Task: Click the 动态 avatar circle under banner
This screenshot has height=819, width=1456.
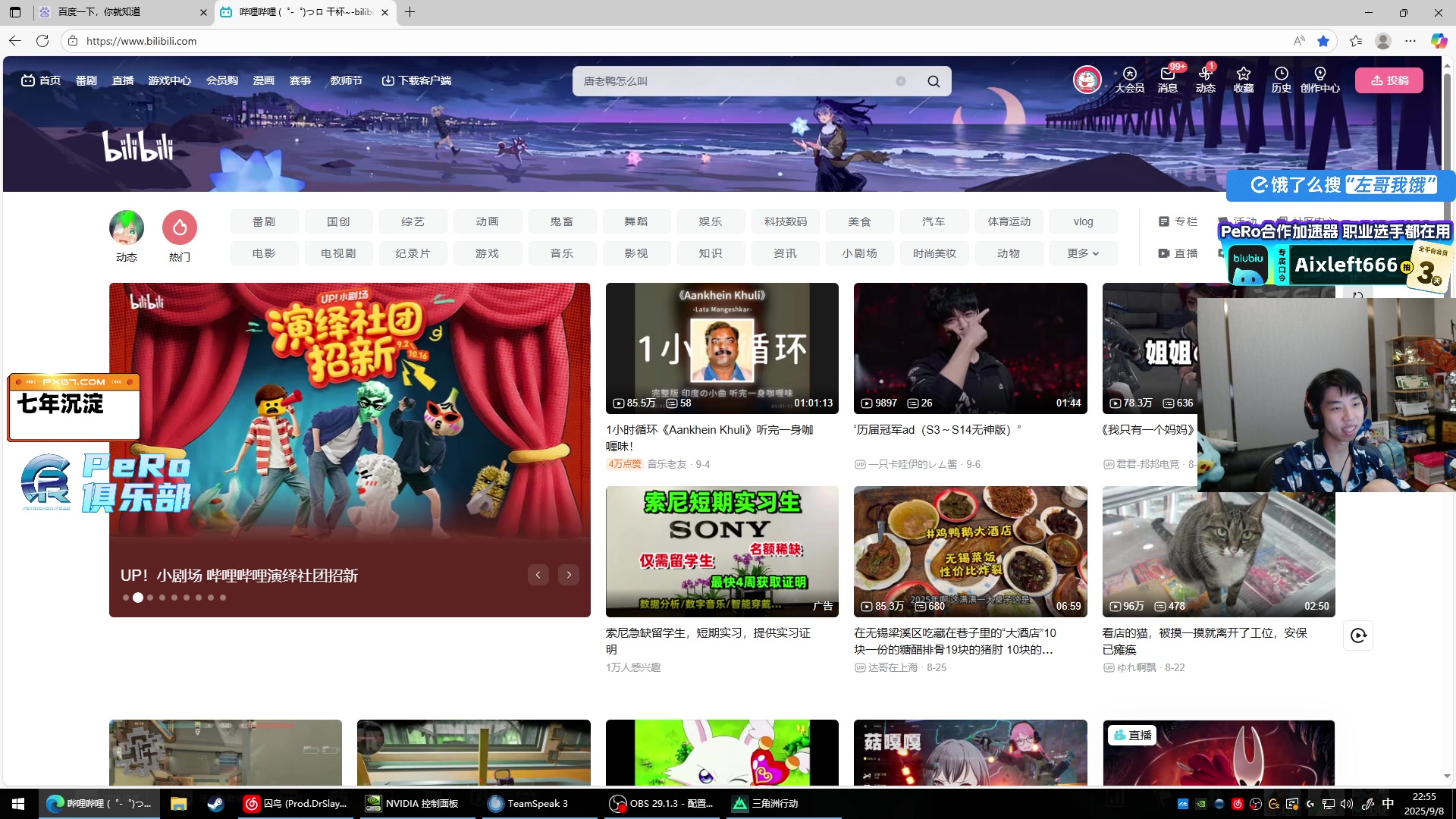Action: pyautogui.click(x=127, y=227)
